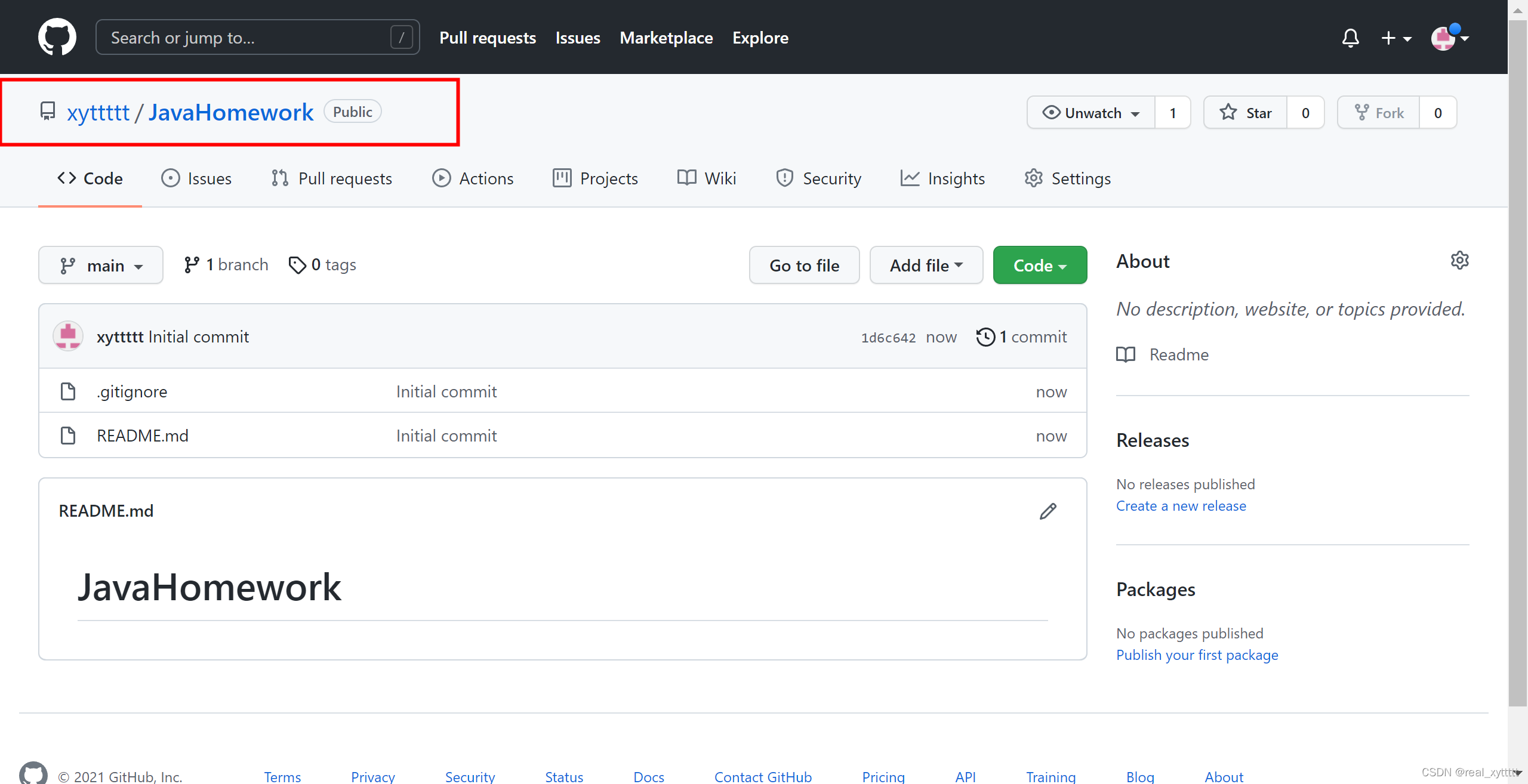Open the Add file dropdown
This screenshot has height=784, width=1528.
[926, 266]
